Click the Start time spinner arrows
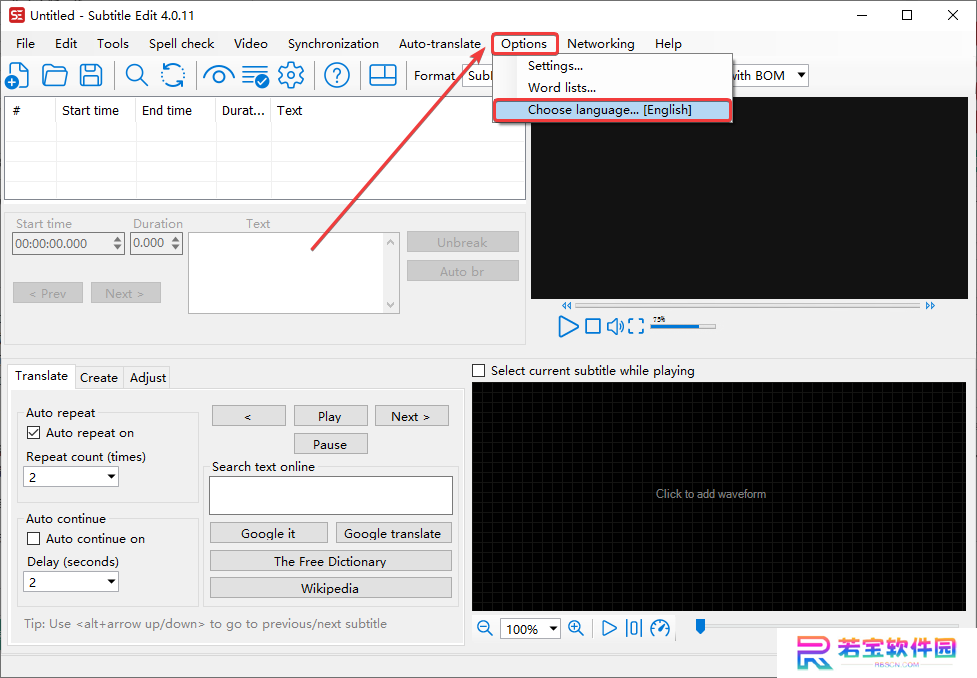This screenshot has width=977, height=678. click(118, 243)
